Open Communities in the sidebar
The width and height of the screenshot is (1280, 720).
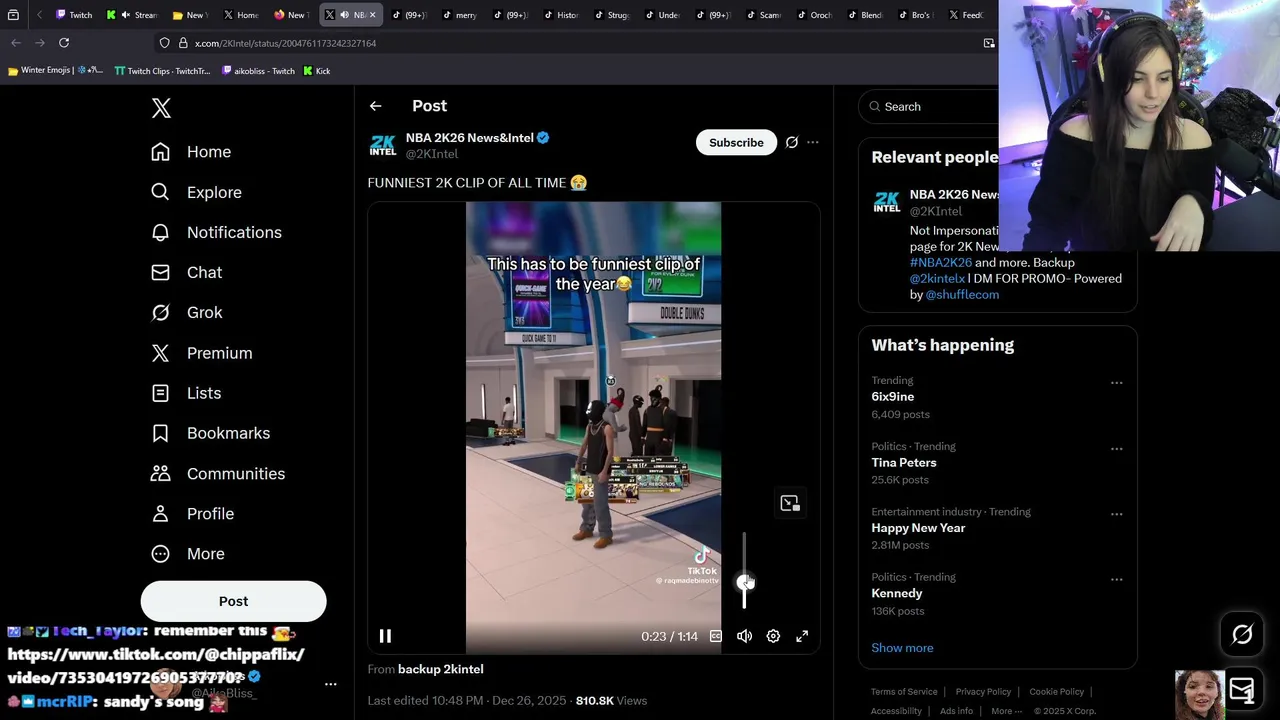tap(218, 473)
